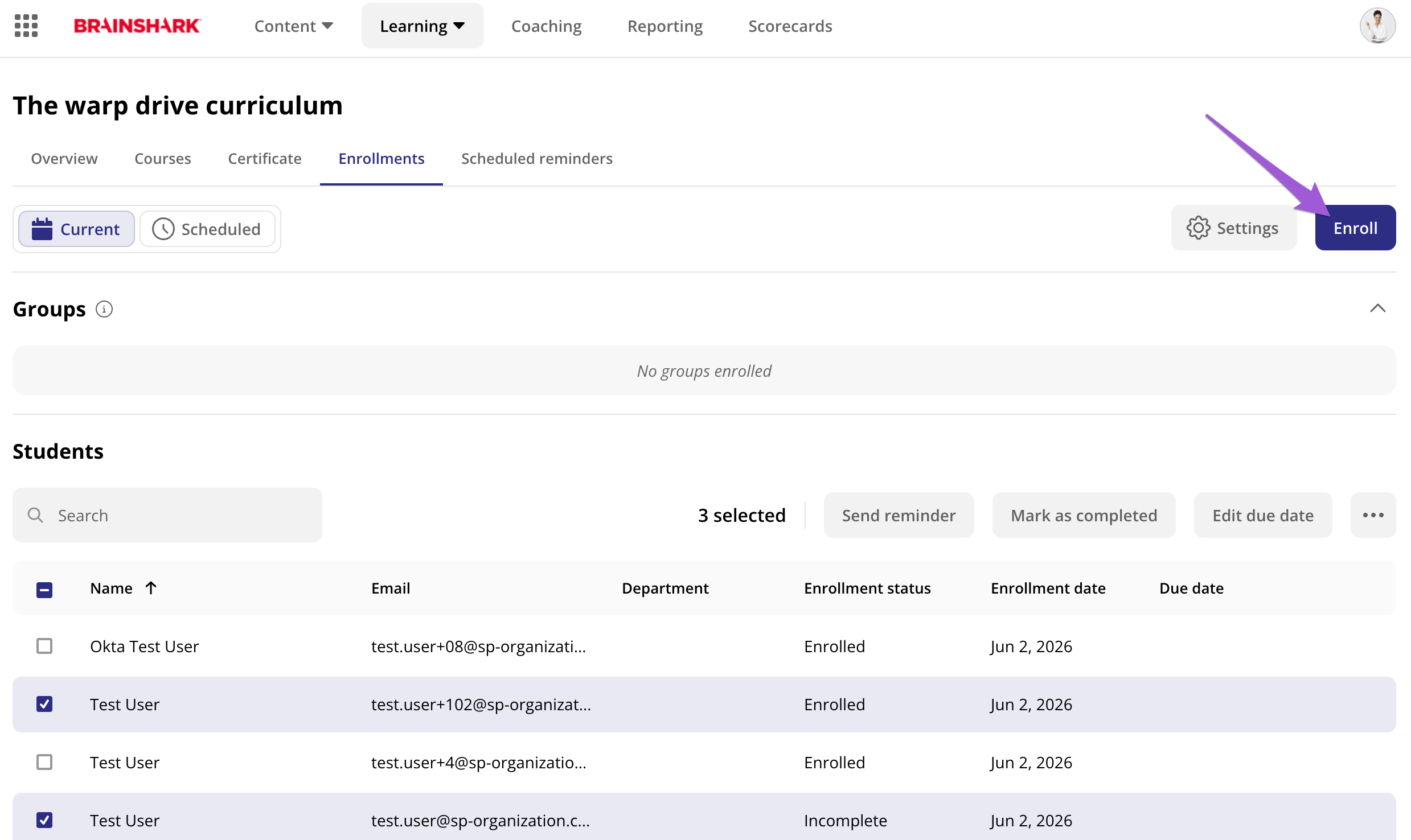Sort by Department column
This screenshot has width=1411, height=840.
coord(665,588)
